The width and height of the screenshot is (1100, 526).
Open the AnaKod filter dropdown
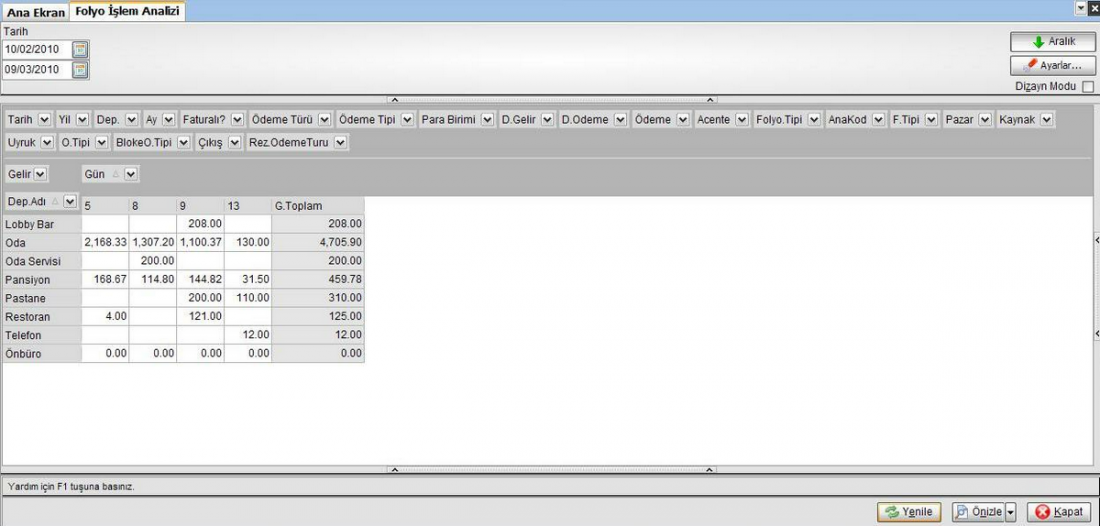tap(878, 120)
